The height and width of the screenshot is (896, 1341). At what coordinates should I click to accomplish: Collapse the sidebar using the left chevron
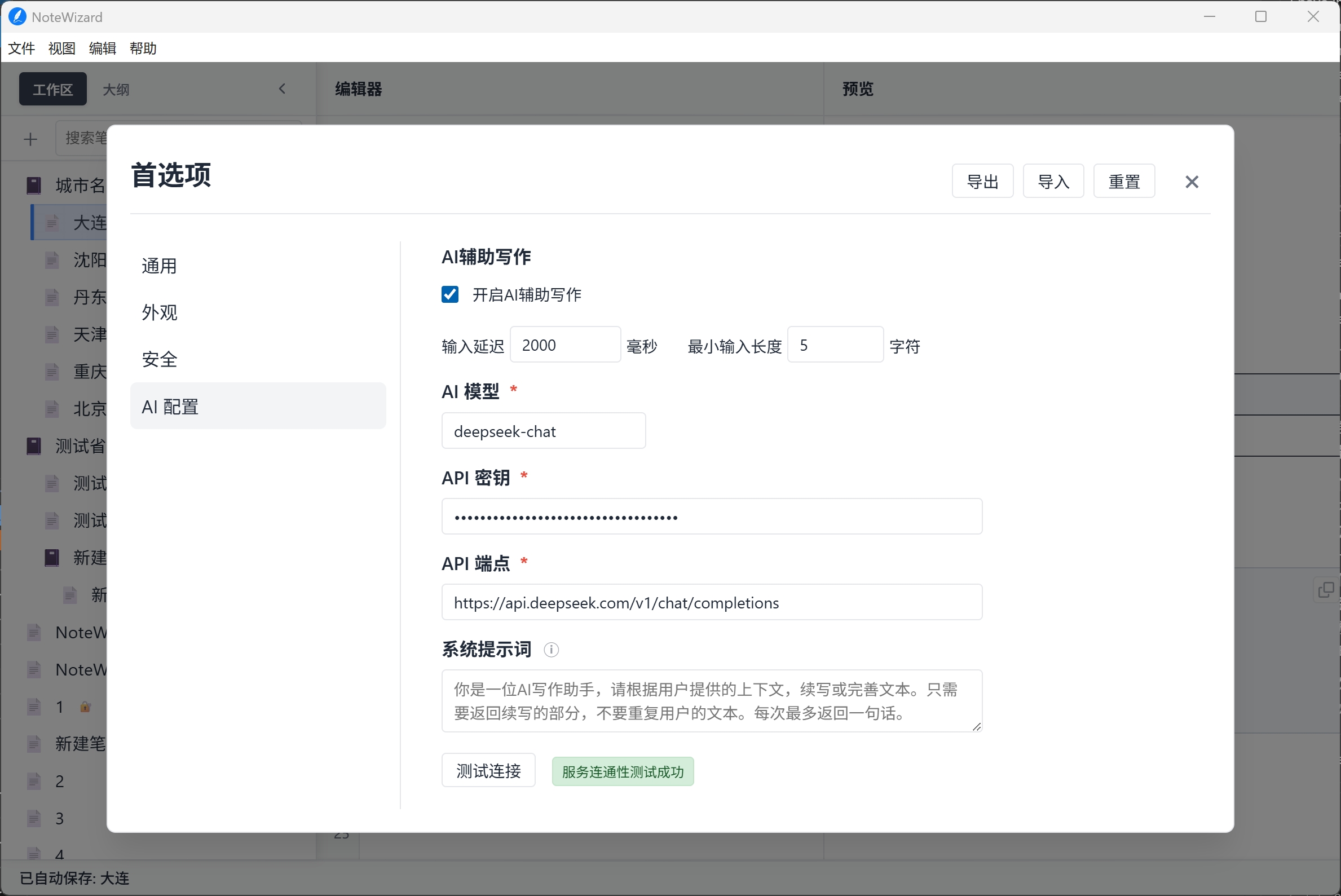coord(283,89)
